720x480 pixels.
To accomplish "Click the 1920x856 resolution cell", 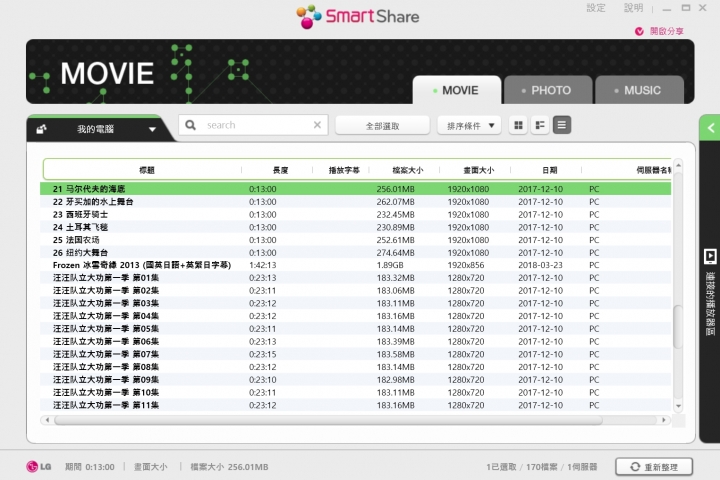I will 466,265.
